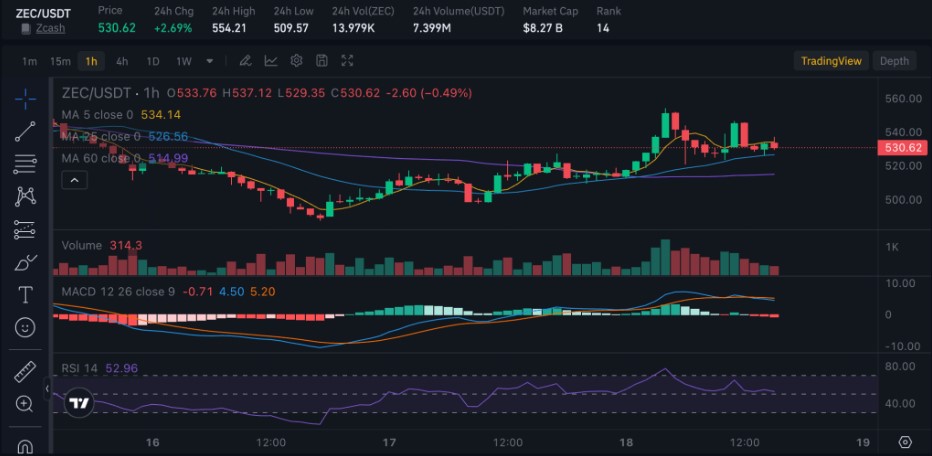Select the MACD 12 26 indicator legend
932x456 pixels.
(118, 292)
